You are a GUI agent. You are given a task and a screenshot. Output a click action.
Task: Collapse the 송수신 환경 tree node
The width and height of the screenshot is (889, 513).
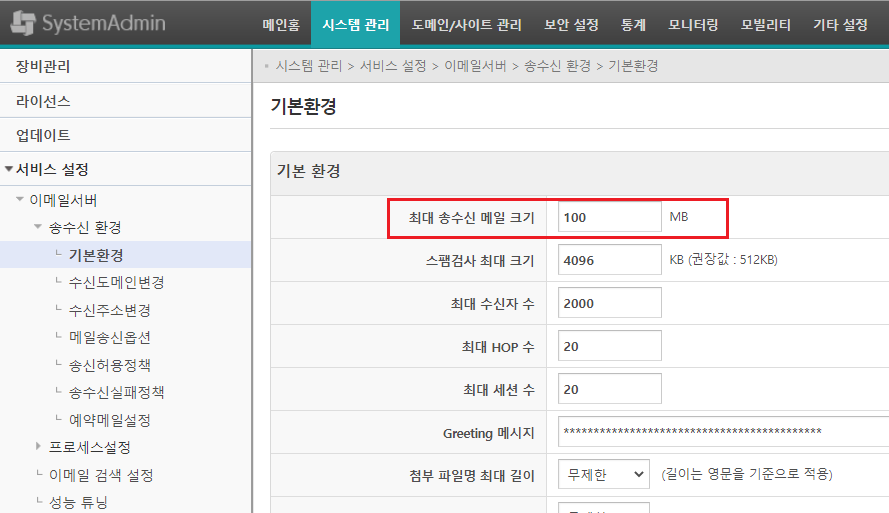point(38,227)
